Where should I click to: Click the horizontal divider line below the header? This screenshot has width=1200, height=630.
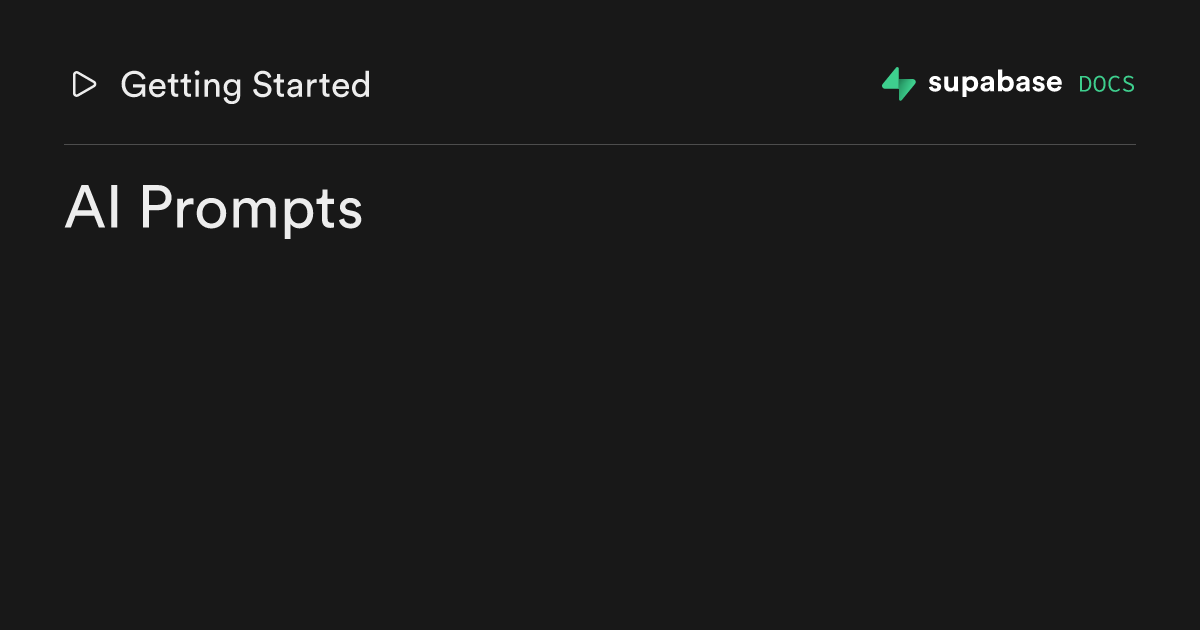coord(600,144)
